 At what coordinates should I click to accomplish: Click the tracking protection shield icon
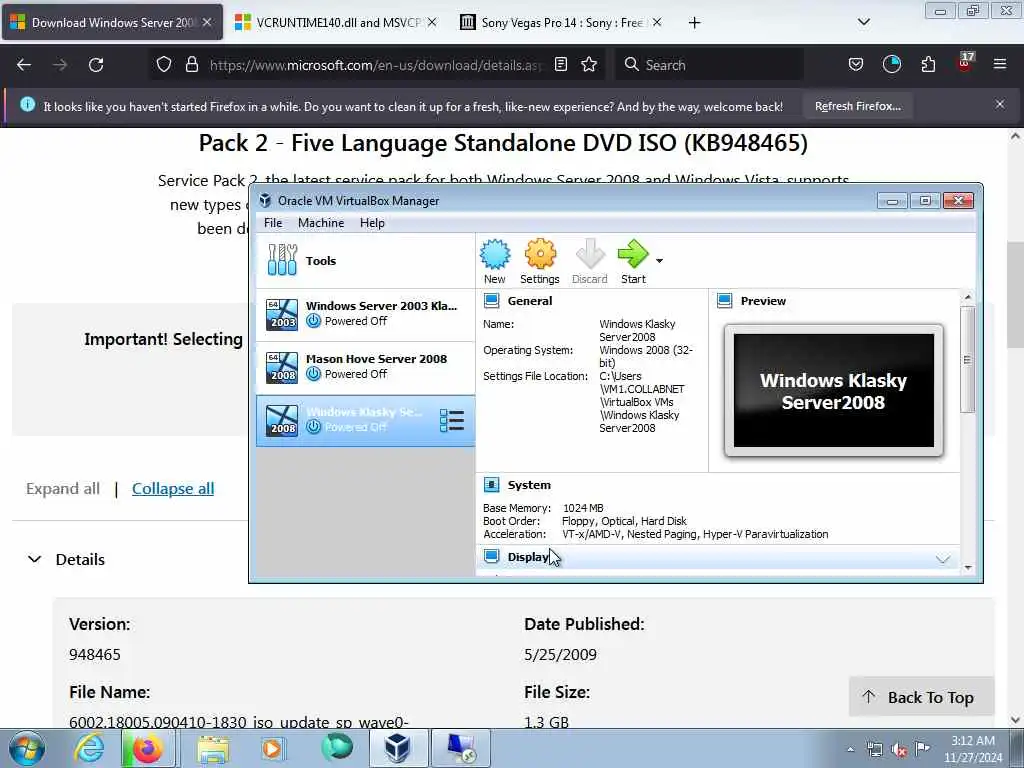(164, 64)
